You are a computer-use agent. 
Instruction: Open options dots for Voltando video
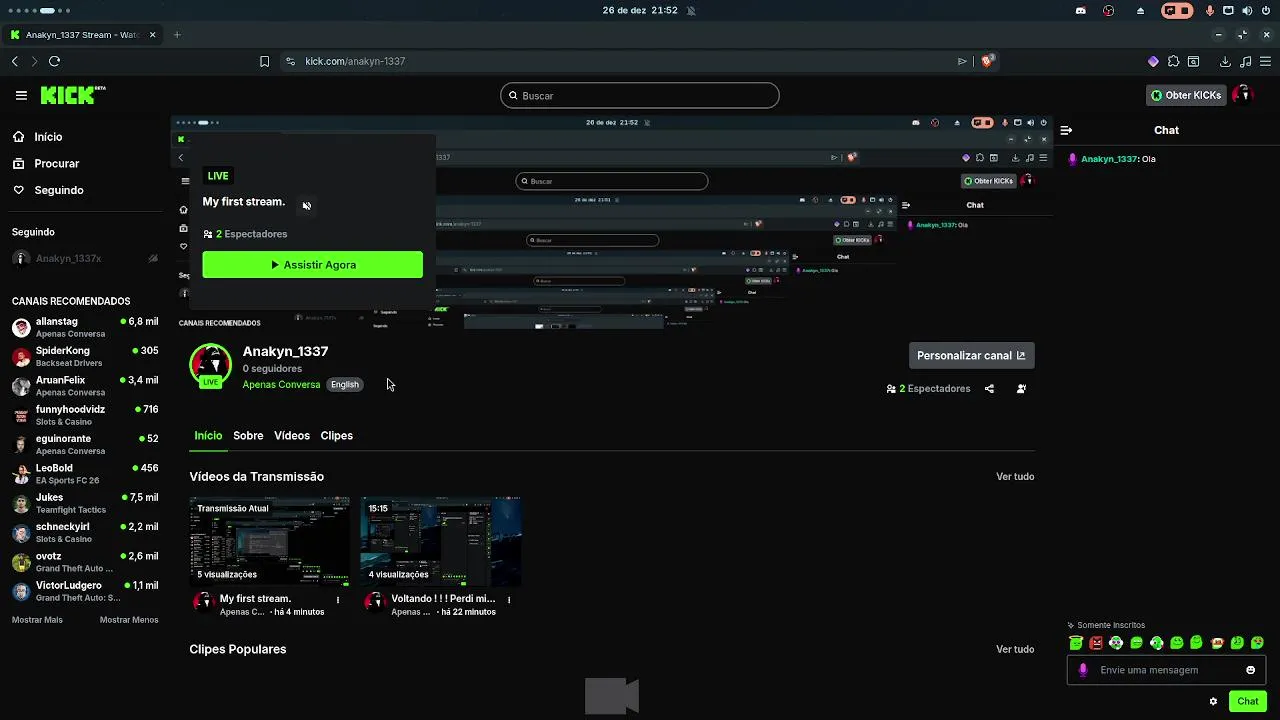[509, 600]
